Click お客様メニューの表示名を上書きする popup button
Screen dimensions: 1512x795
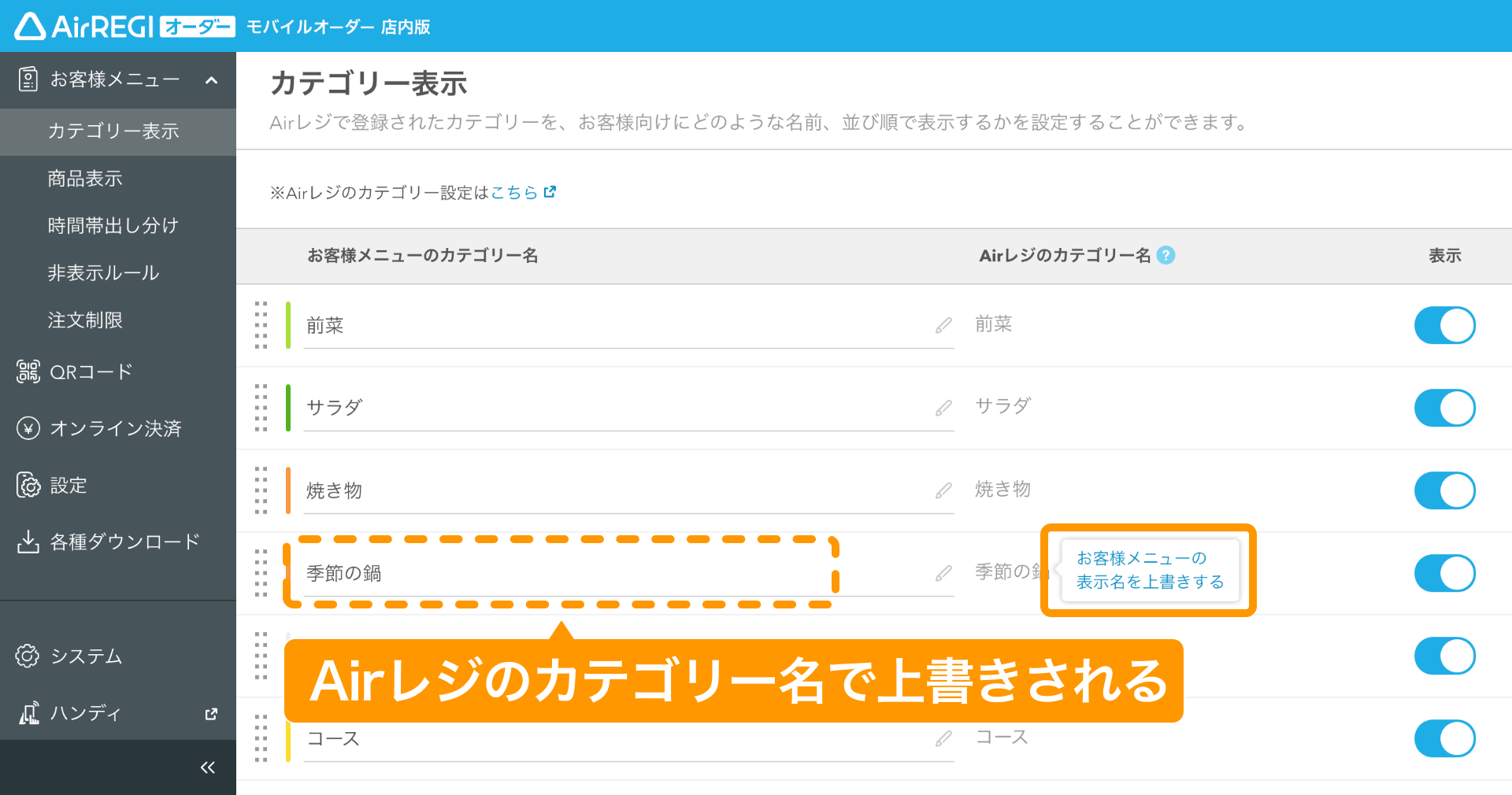coord(1150,570)
